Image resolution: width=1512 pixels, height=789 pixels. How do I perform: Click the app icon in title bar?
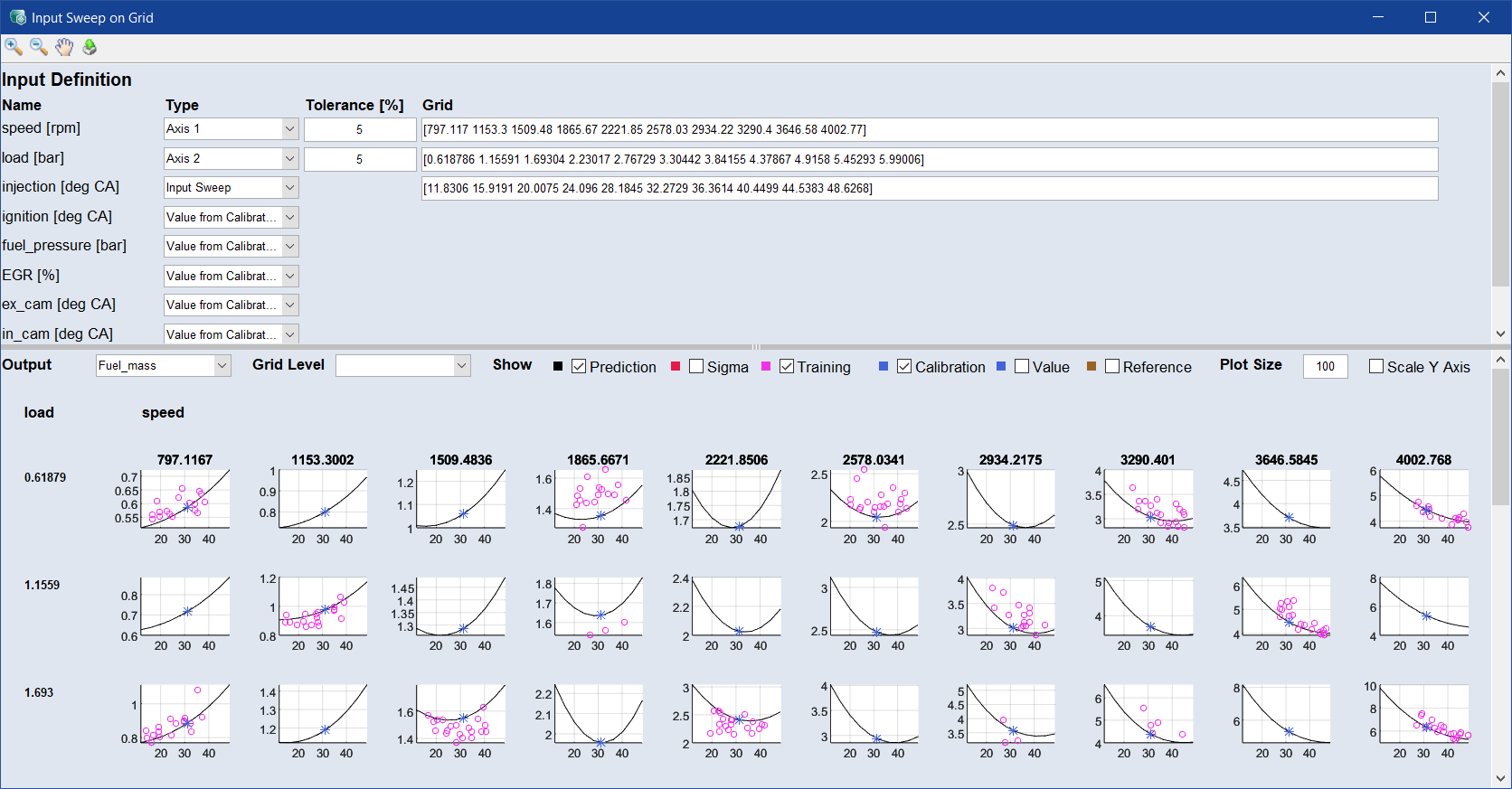17,17
